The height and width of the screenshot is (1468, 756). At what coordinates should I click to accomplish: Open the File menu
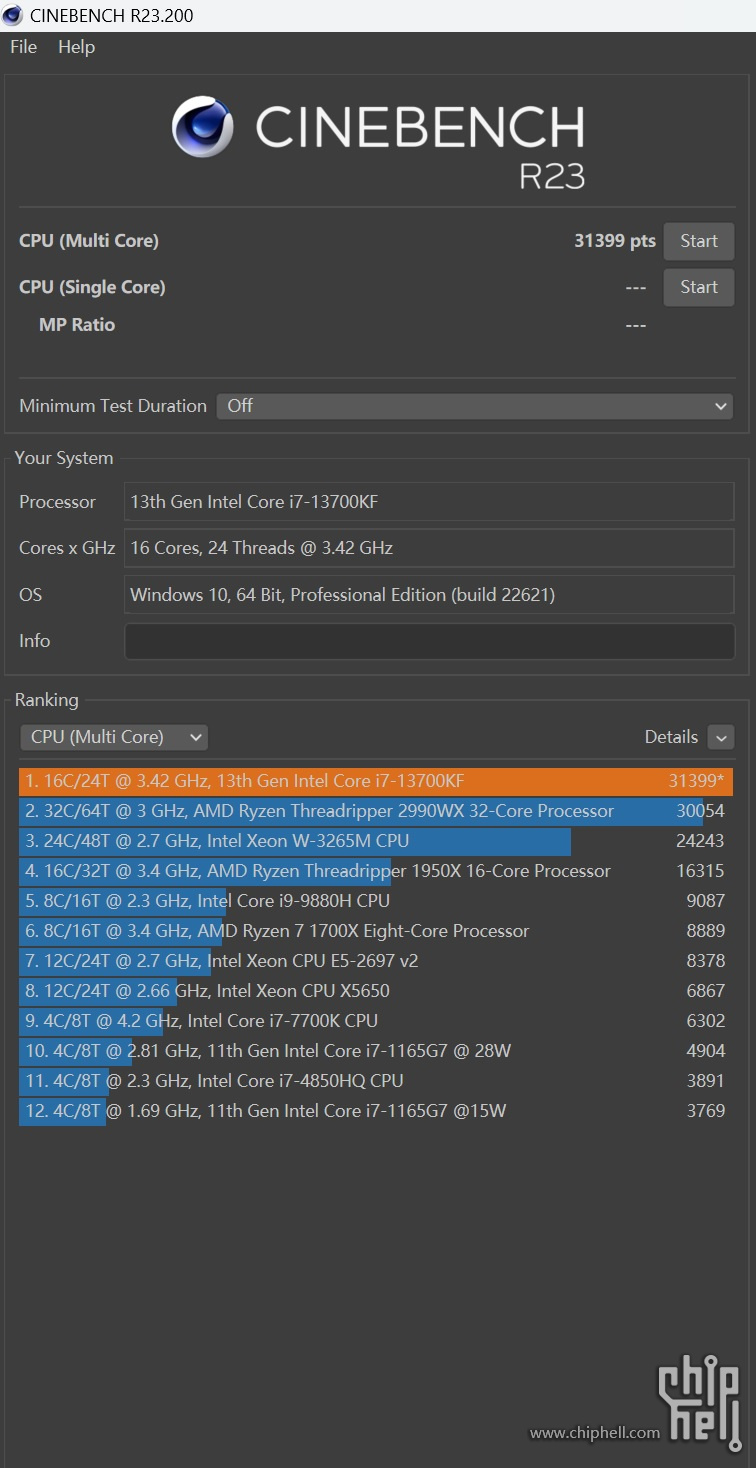(23, 47)
